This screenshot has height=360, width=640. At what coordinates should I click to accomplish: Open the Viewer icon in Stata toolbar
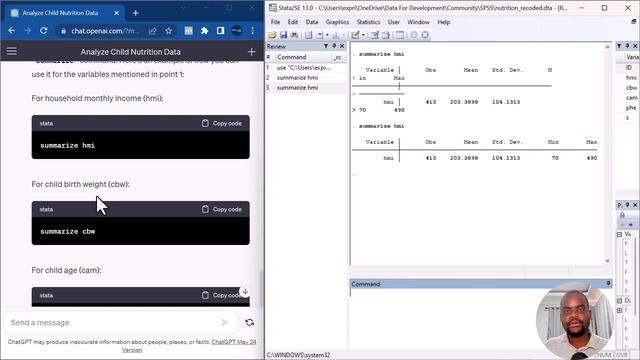[x=320, y=35]
